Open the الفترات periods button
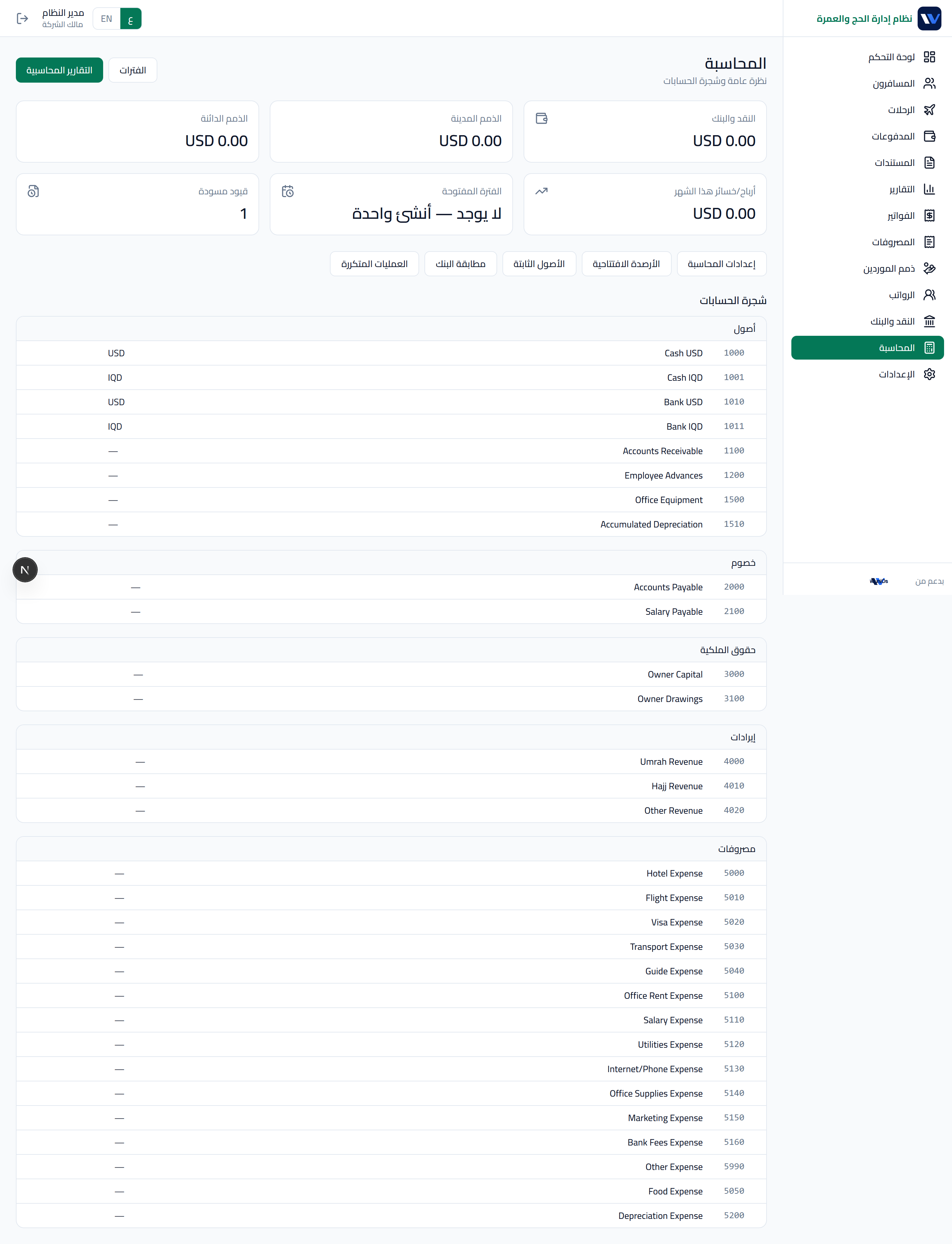 [x=133, y=70]
